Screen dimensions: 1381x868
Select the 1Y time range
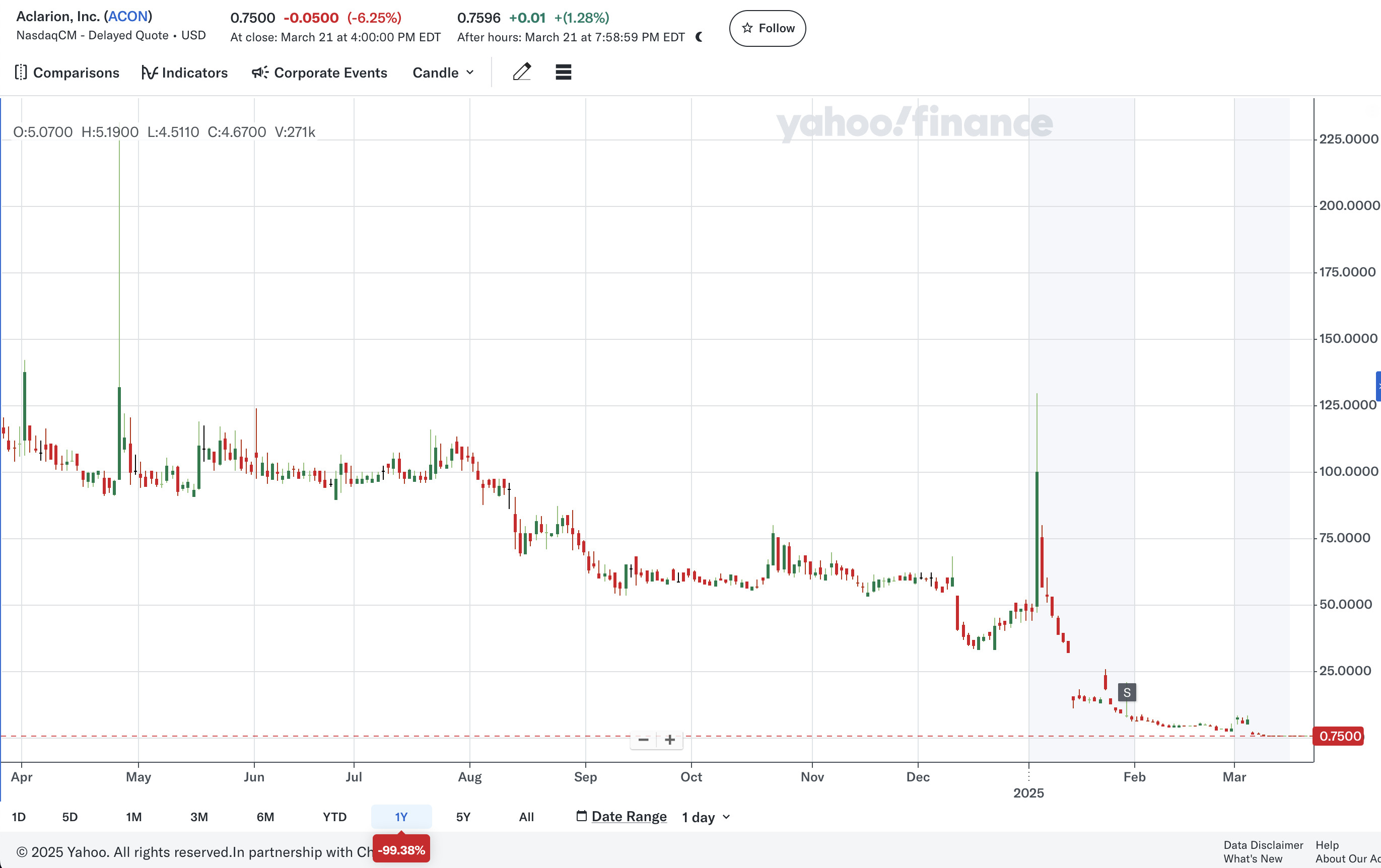pos(401,817)
